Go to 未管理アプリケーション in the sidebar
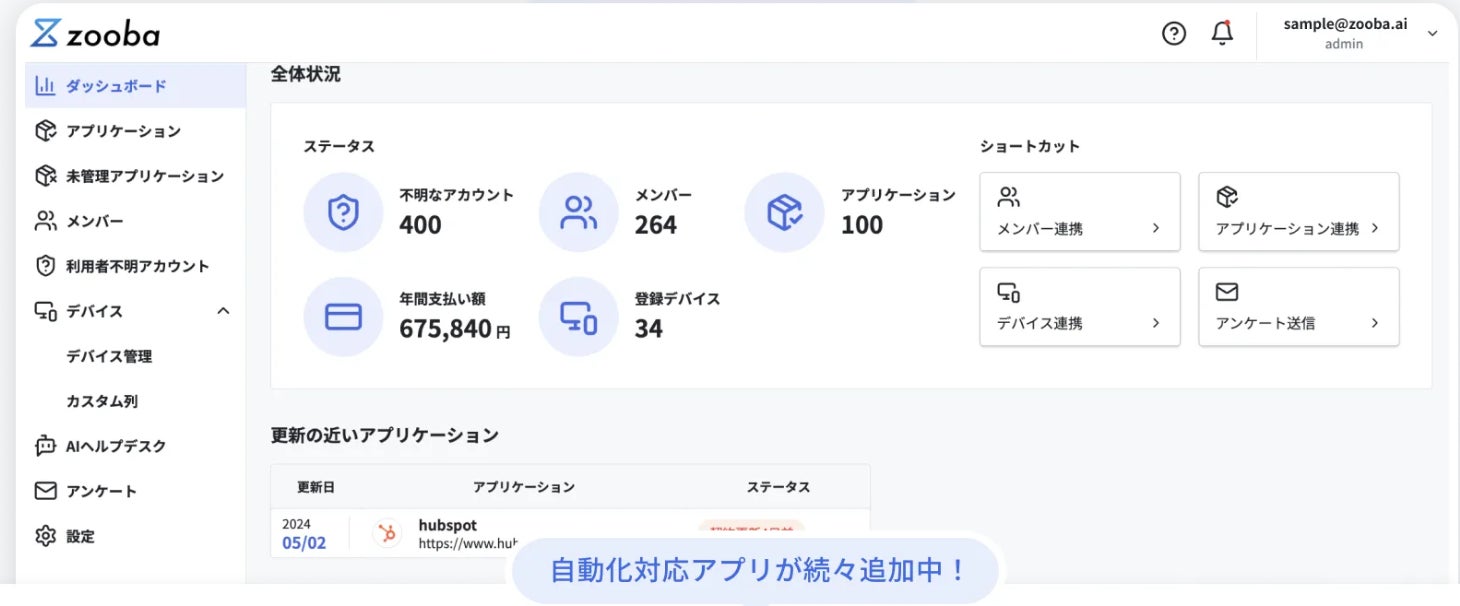Viewport: 1460px width, 606px height. [x=144, y=176]
